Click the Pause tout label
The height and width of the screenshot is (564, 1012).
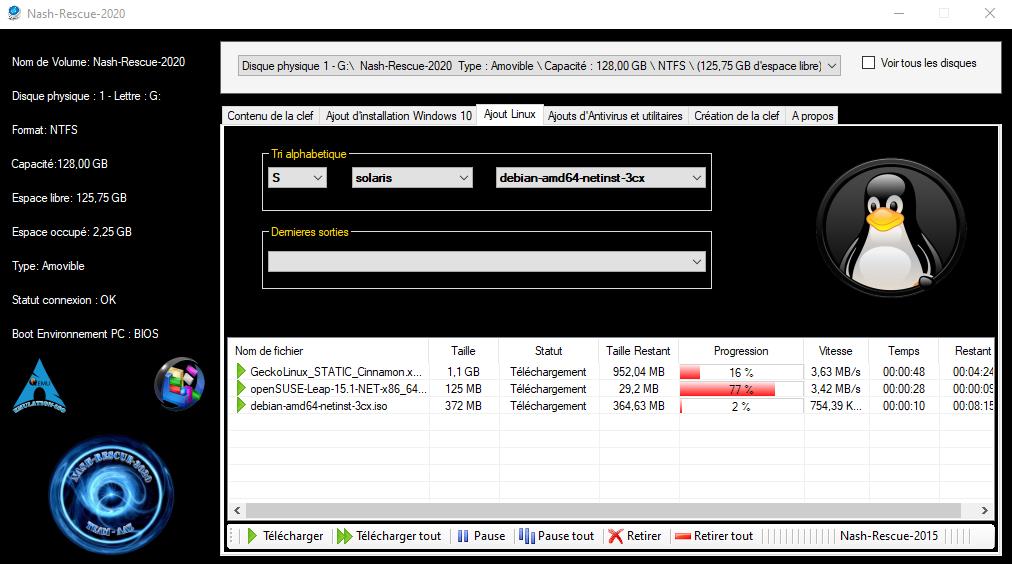coord(565,536)
